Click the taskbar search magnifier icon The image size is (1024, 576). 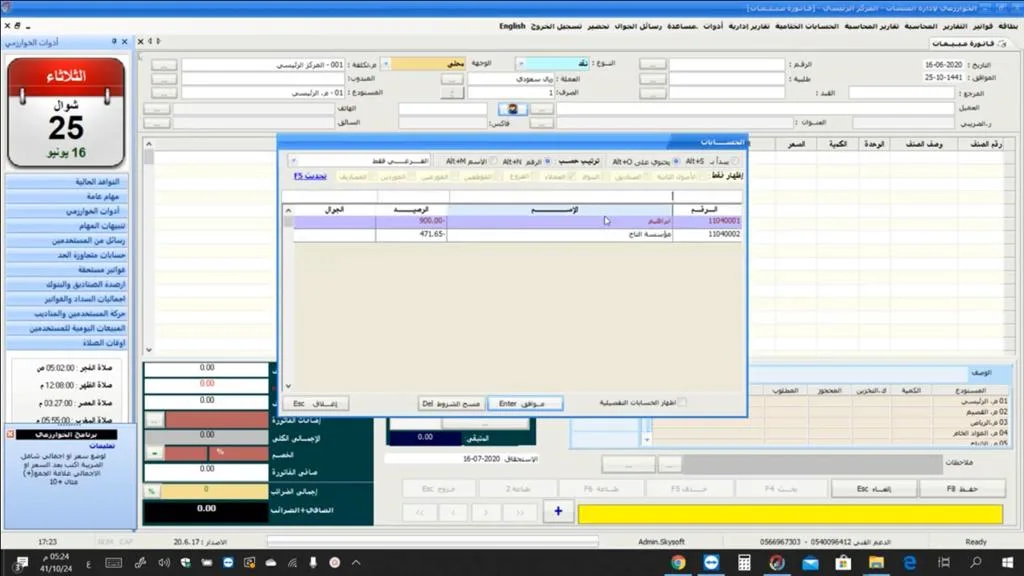[x=976, y=562]
